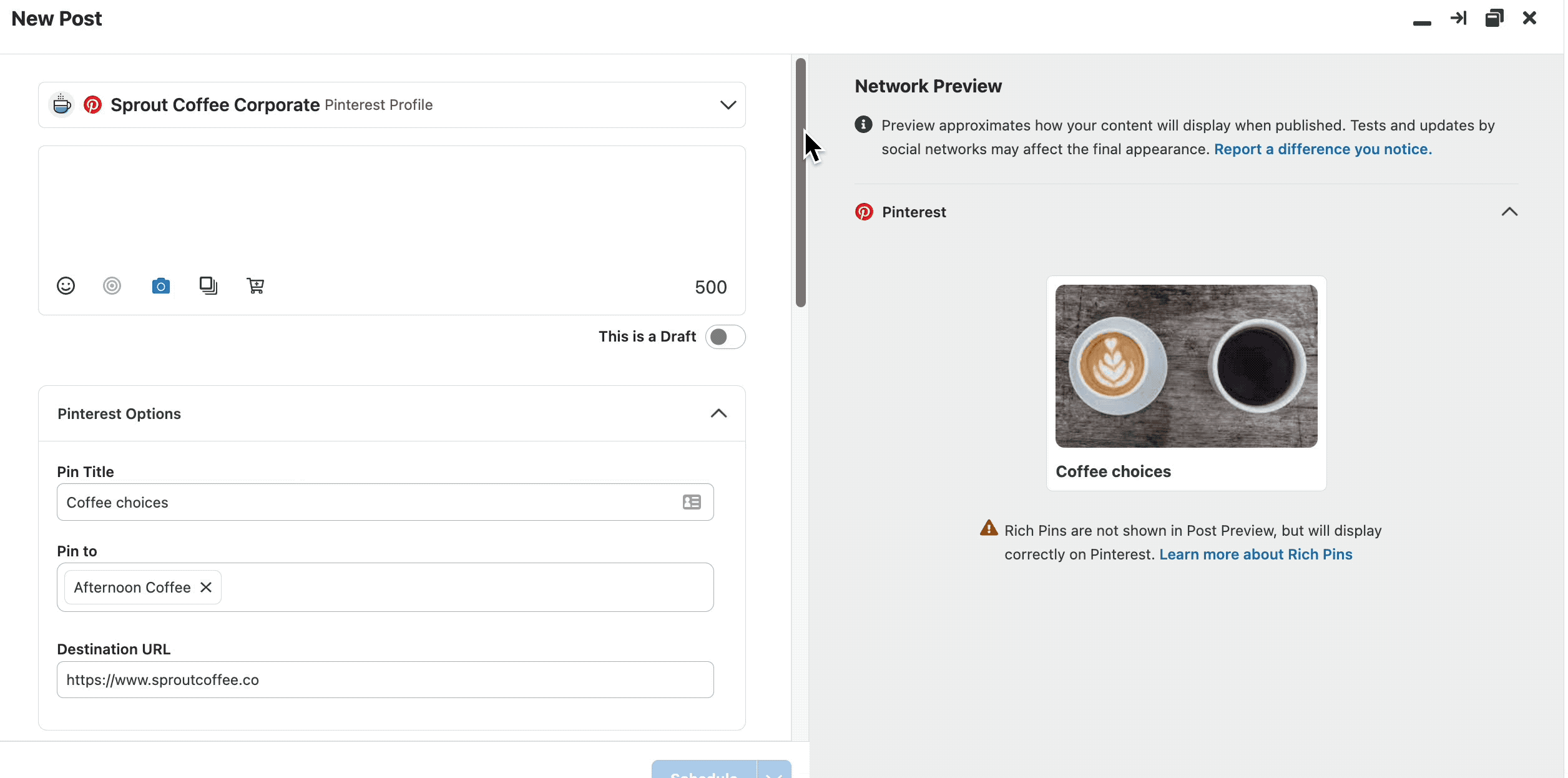Click the preview info icon
This screenshot has width=1568, height=778.
[x=863, y=124]
